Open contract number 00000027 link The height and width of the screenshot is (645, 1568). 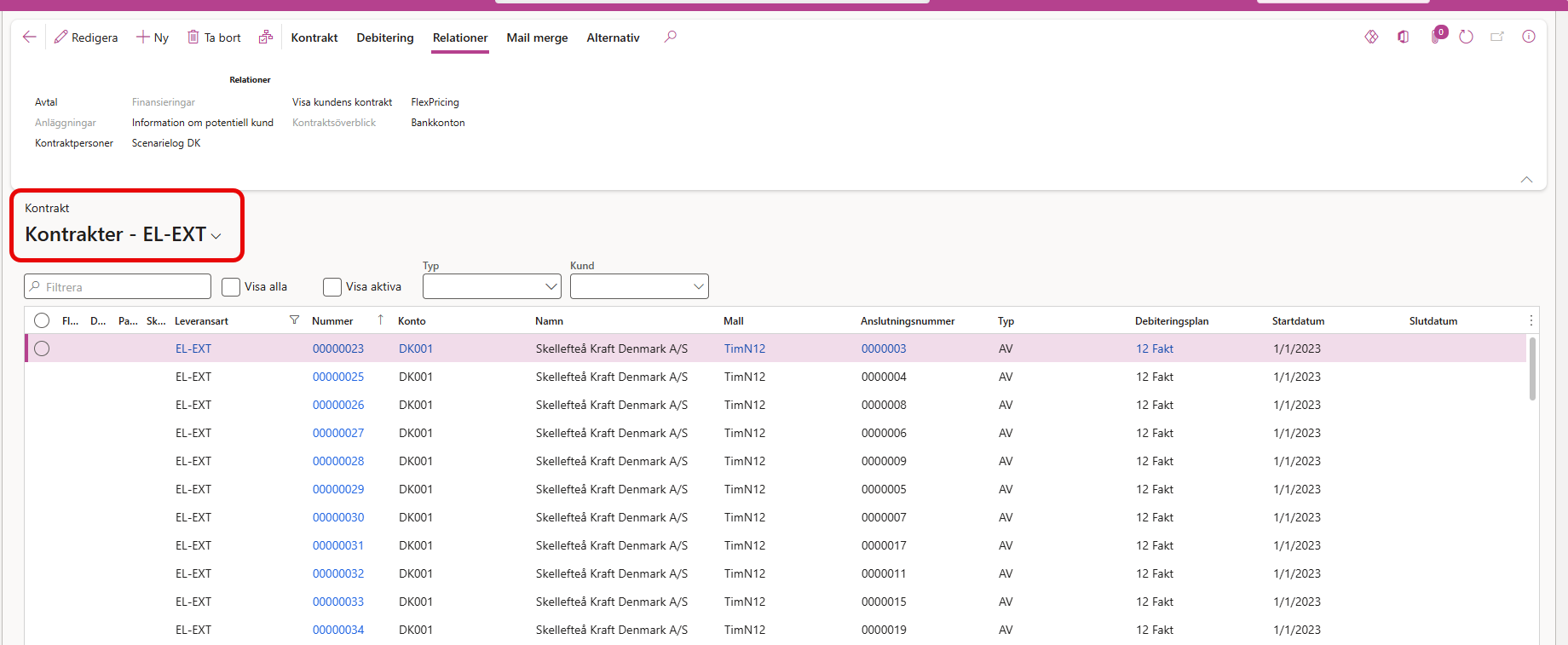point(338,433)
